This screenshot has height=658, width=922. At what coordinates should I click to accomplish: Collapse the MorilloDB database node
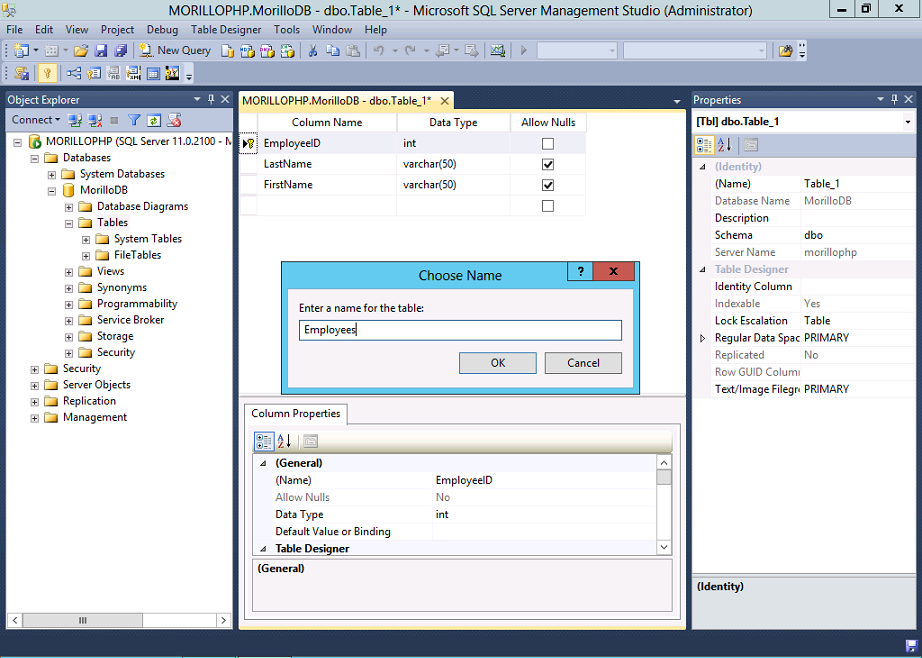click(x=52, y=191)
